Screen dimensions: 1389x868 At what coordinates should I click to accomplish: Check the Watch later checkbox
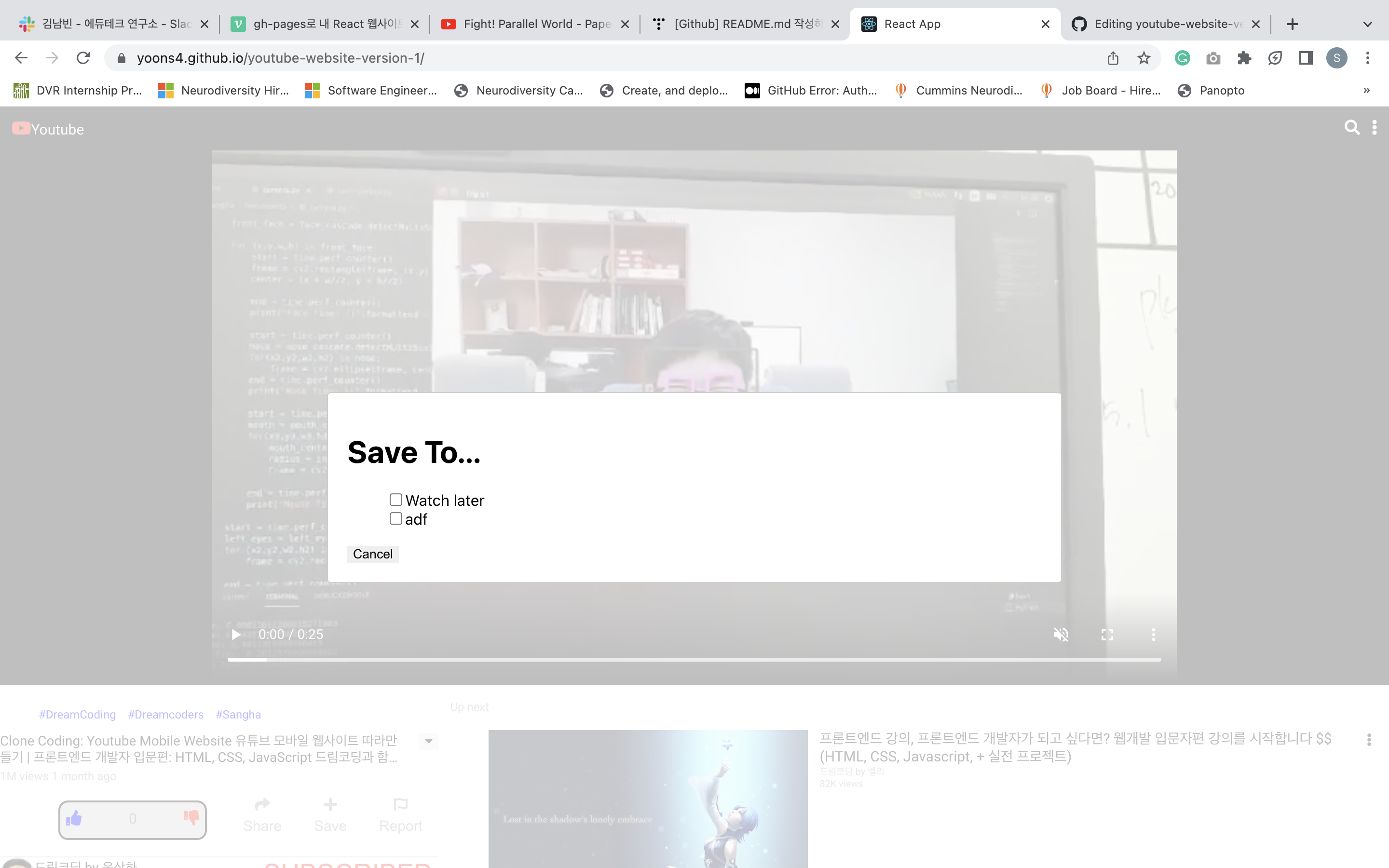[395, 500]
